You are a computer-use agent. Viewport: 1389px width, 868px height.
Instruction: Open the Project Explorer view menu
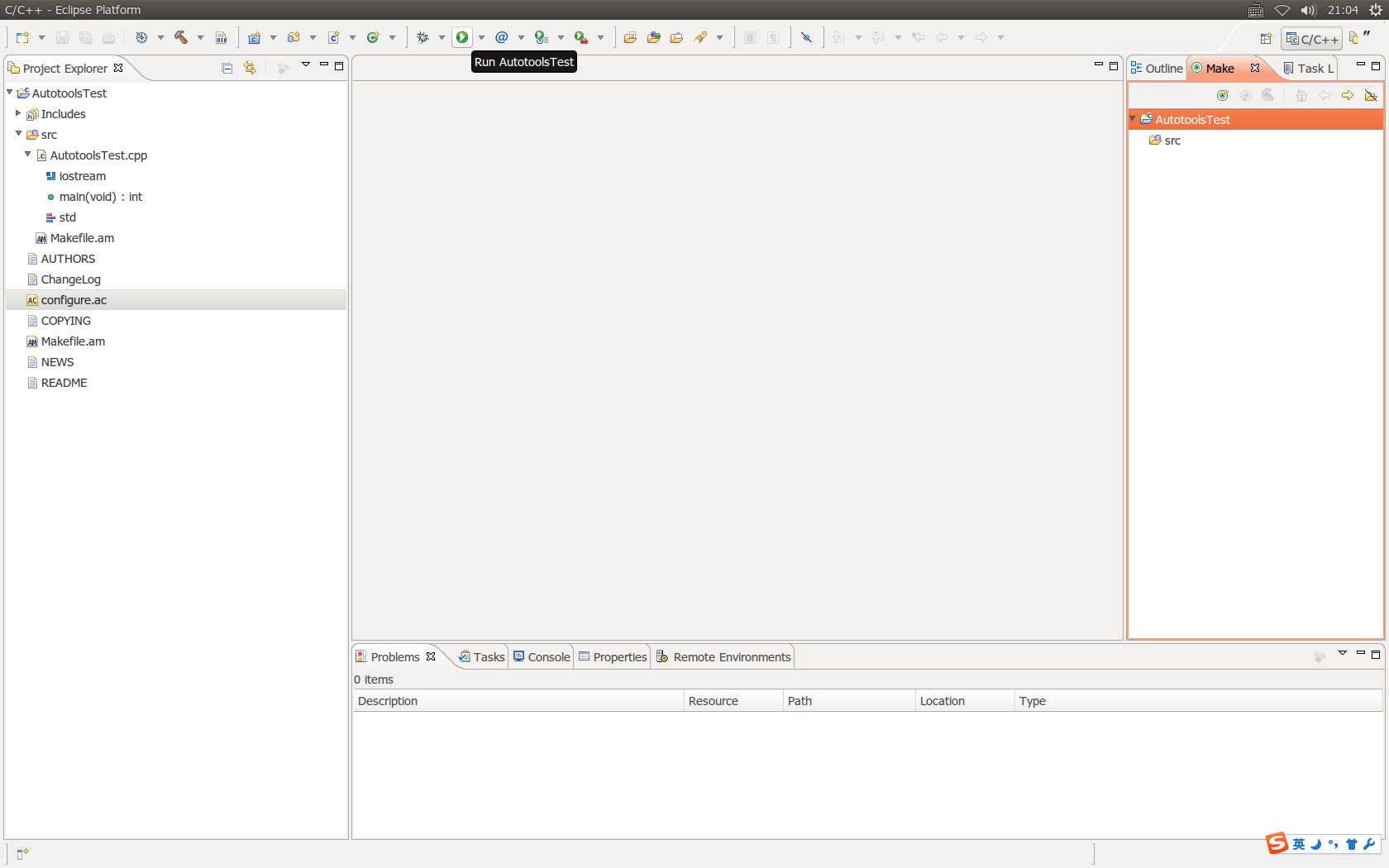point(305,64)
